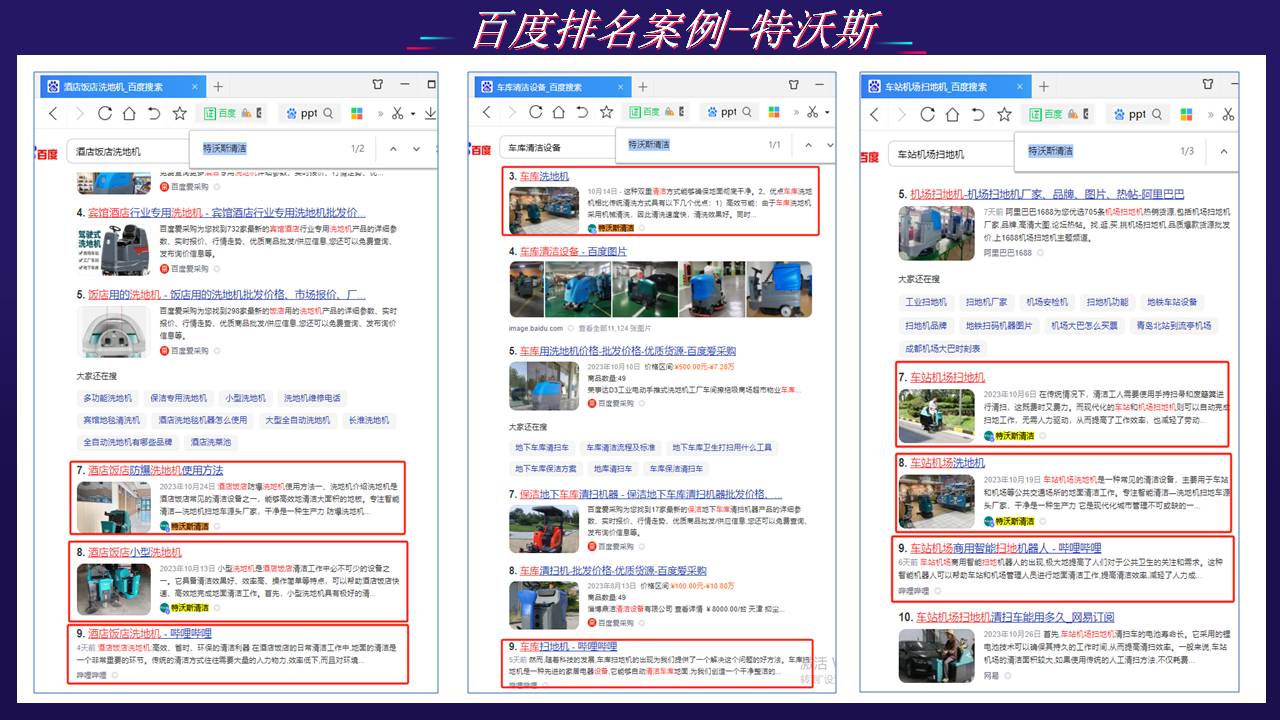This screenshot has width=1280, height=720.
Task: Click related search tag 工业扫地机
Action: tap(926, 302)
